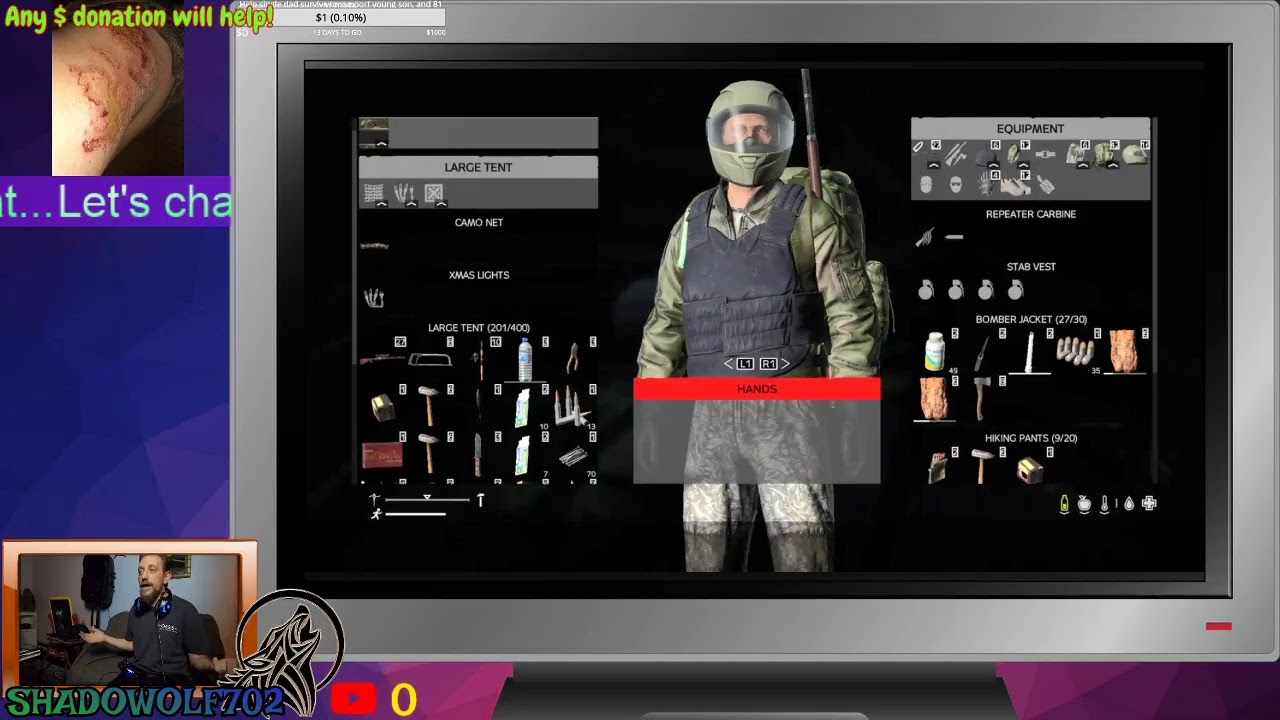Screen dimensions: 1280x720
Task: Expand the xmas lights container chevron
Action: pyautogui.click(x=411, y=203)
